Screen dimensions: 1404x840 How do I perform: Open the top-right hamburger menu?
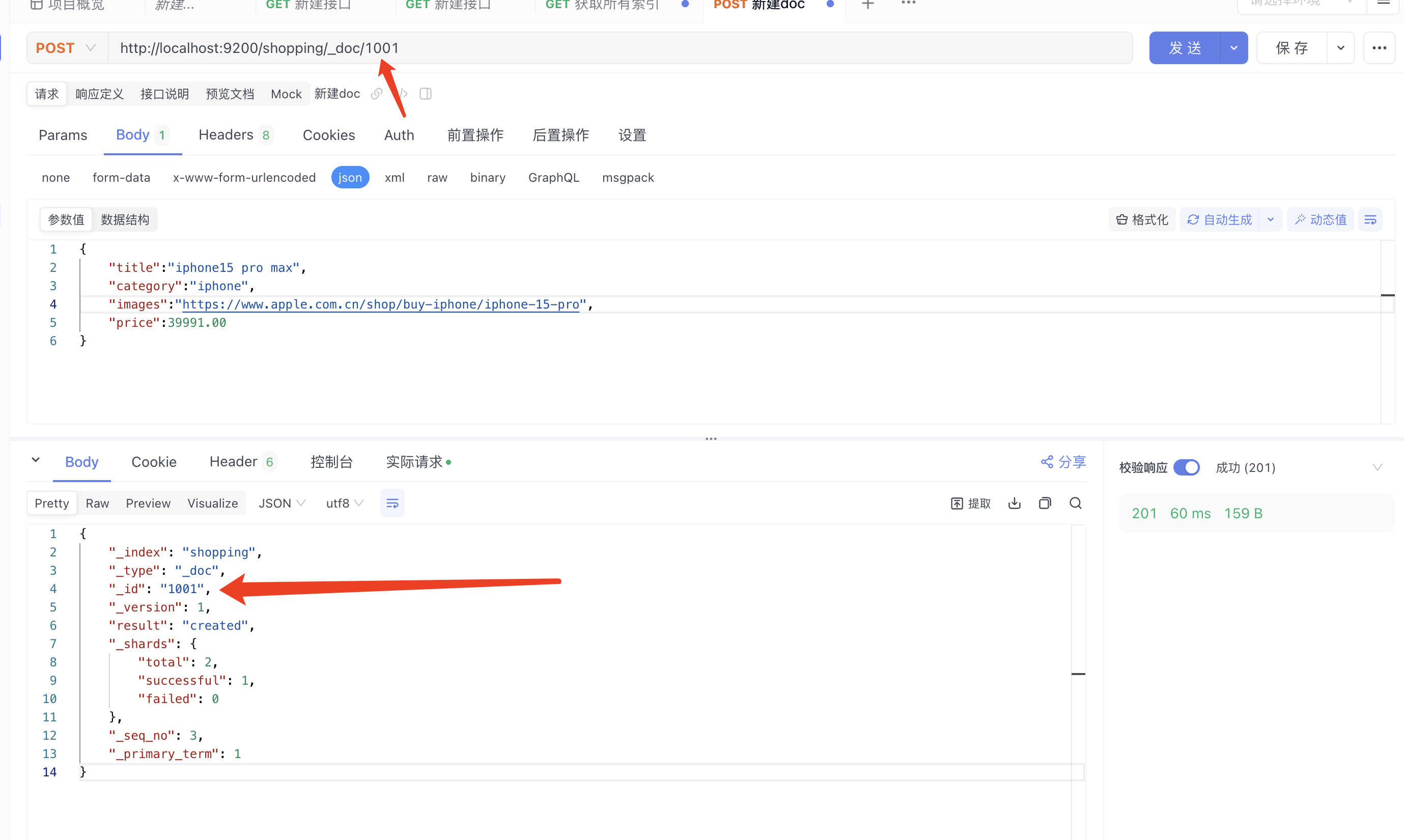point(1384,4)
